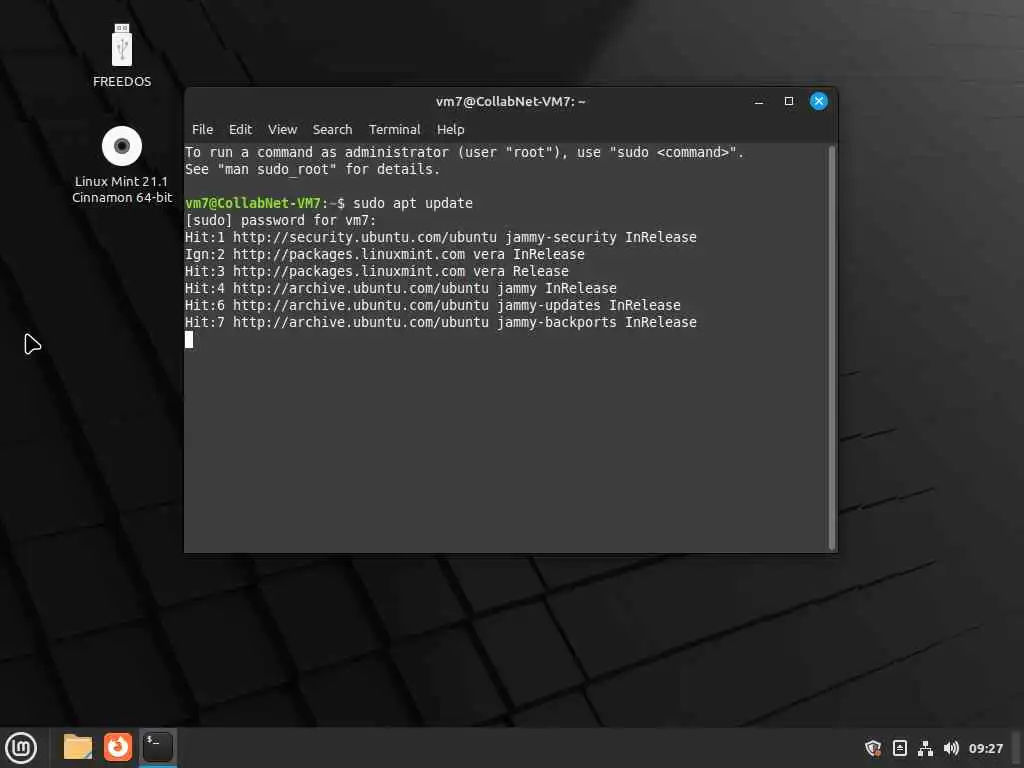Open the File menu in terminal

point(202,129)
